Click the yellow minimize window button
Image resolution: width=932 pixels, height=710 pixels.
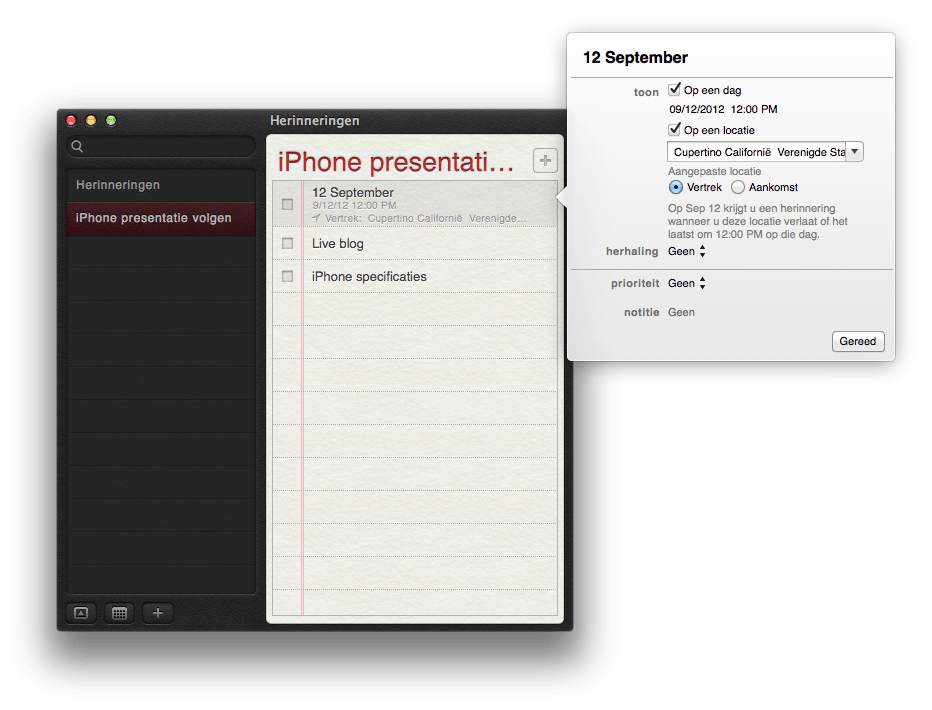click(x=91, y=121)
